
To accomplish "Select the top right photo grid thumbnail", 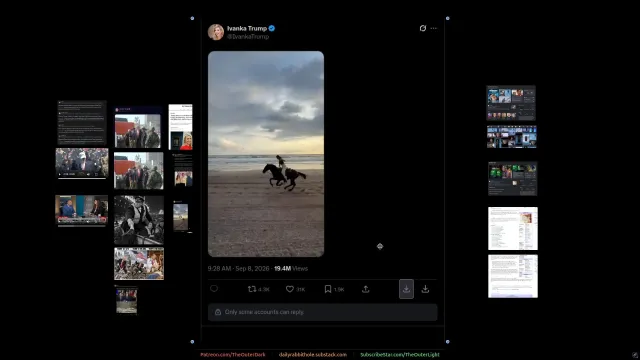I will tap(511, 103).
